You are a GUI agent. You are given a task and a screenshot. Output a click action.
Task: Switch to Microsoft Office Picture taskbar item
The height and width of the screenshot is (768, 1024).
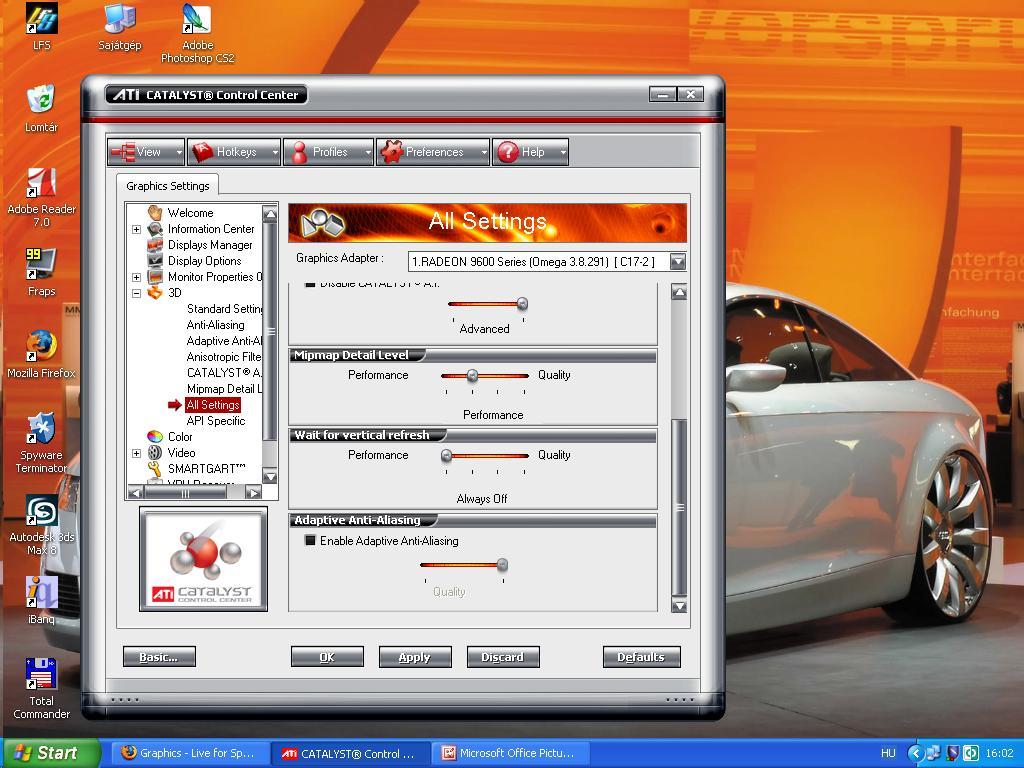pos(509,754)
